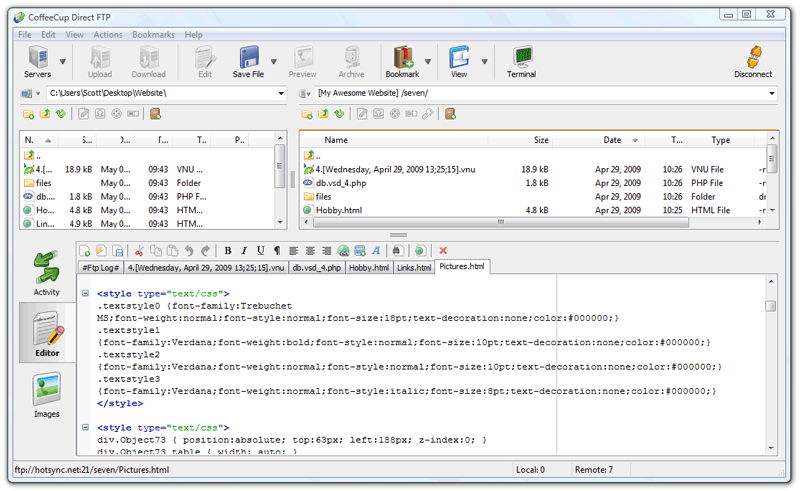Image resolution: width=800 pixels, height=491 pixels.
Task: Launch the Terminal
Action: (x=521, y=62)
